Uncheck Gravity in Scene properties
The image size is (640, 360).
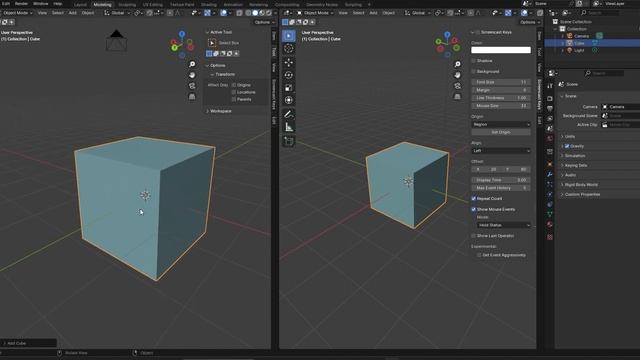click(x=567, y=146)
